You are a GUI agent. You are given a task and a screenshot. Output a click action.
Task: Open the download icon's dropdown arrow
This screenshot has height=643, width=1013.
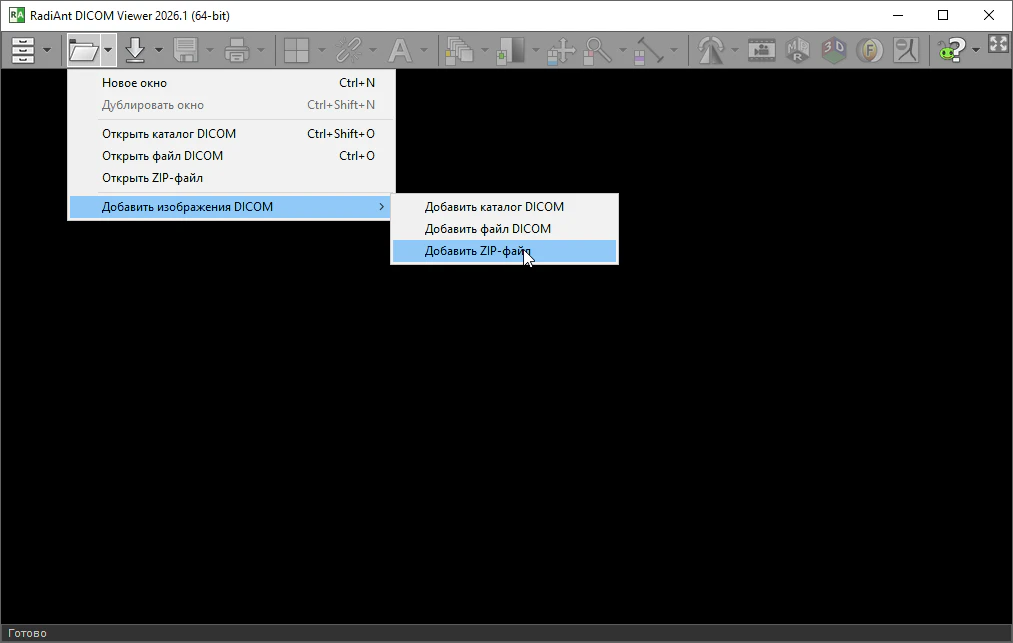[x=158, y=50]
